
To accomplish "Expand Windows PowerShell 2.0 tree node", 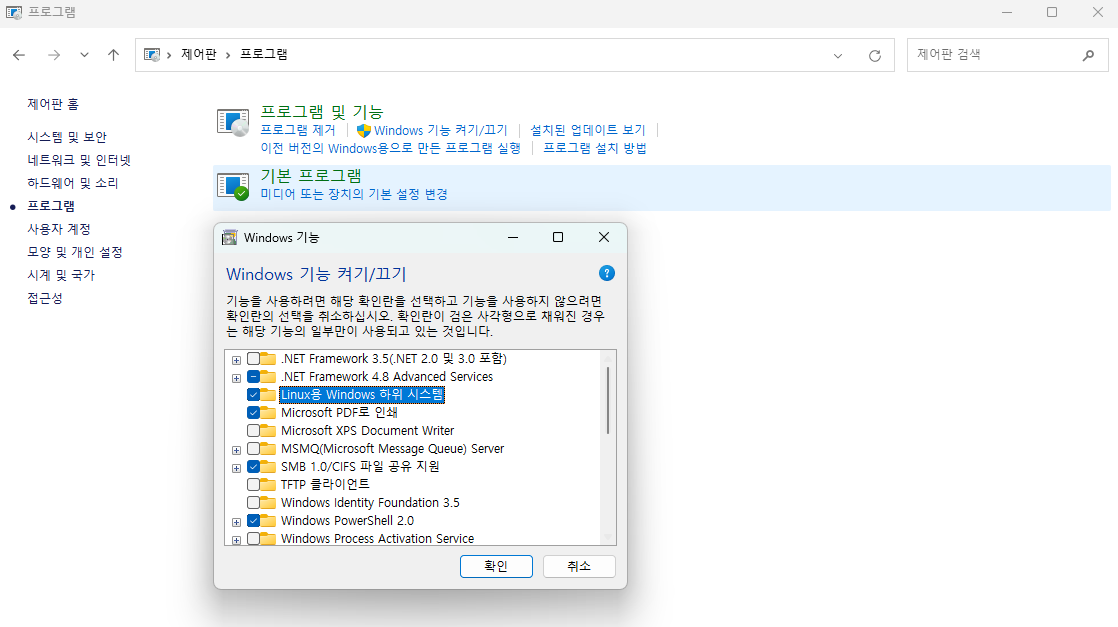I will 236,522.
